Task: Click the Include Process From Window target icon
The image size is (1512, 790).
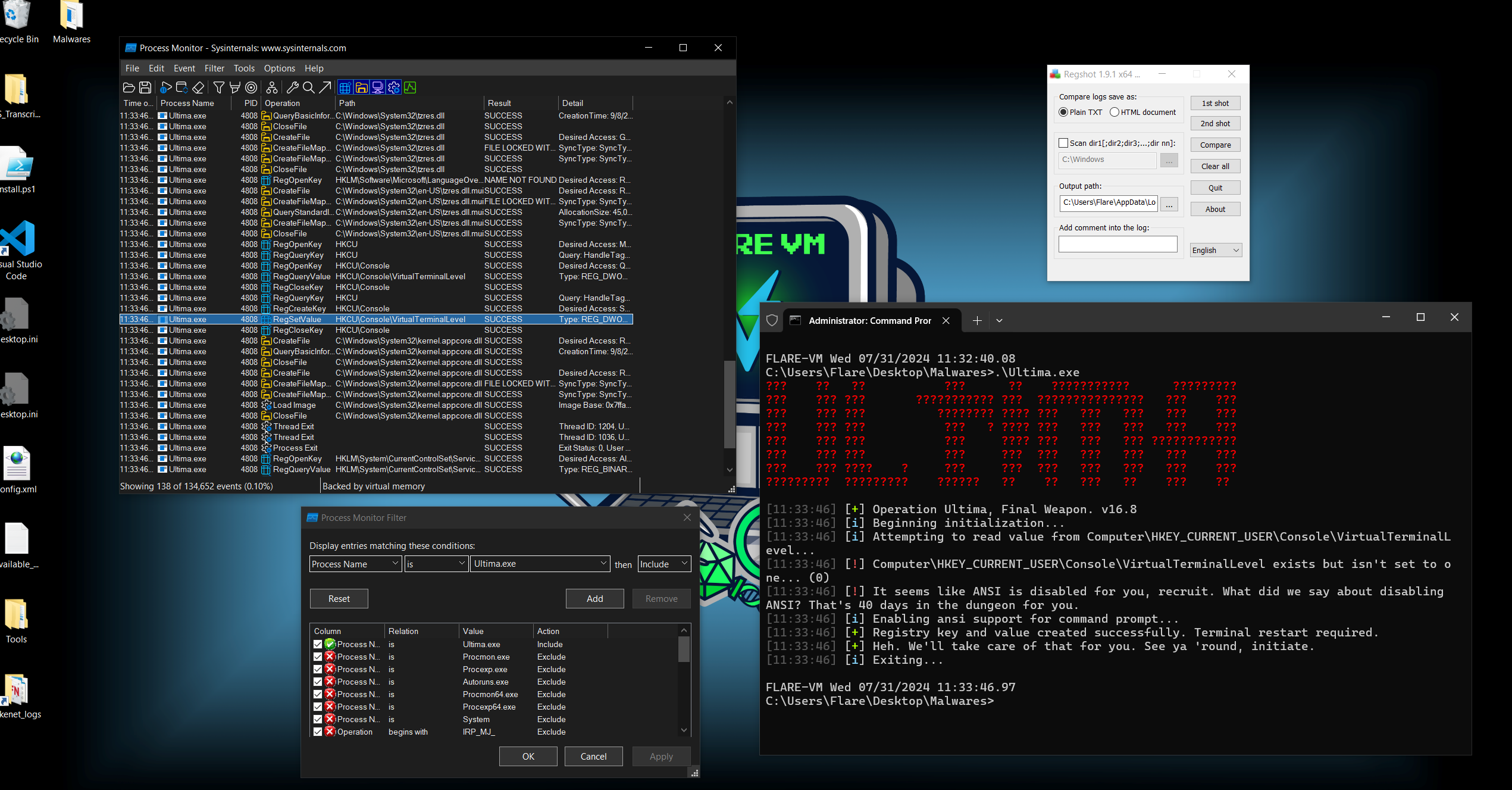Action: [x=251, y=88]
